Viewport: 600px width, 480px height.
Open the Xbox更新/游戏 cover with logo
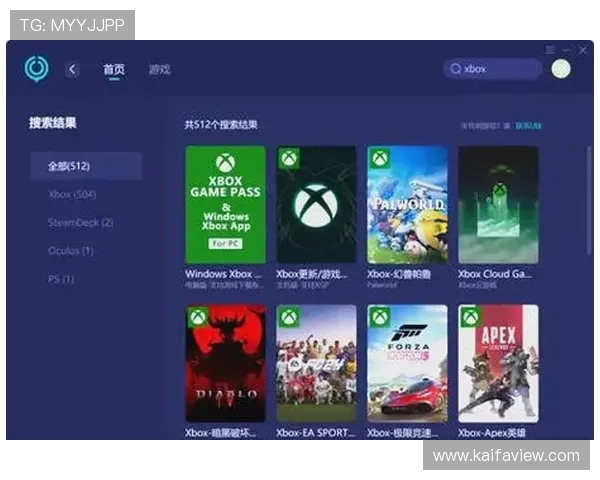(316, 204)
